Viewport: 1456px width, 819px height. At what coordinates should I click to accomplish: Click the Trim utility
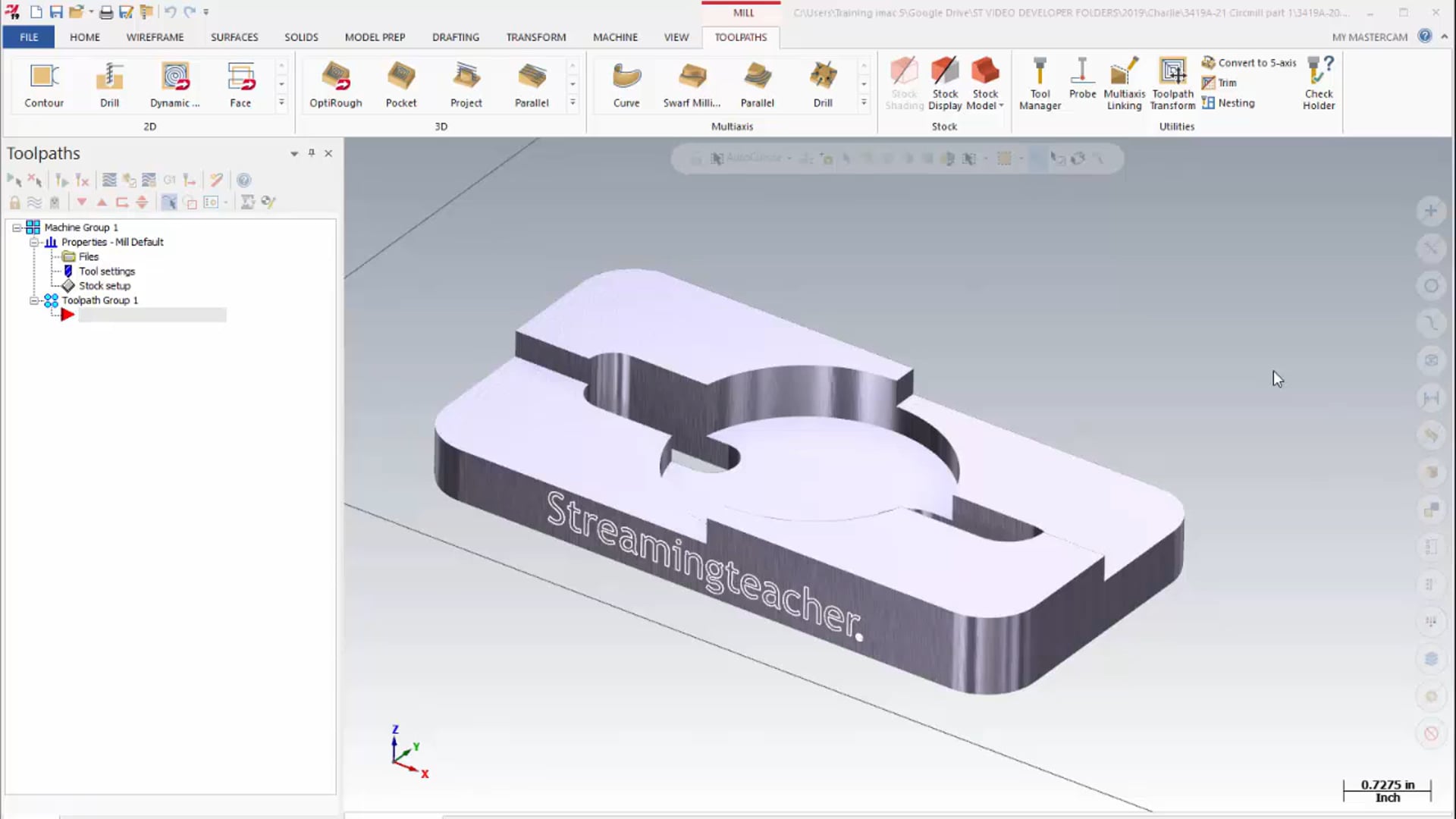[x=1219, y=83]
